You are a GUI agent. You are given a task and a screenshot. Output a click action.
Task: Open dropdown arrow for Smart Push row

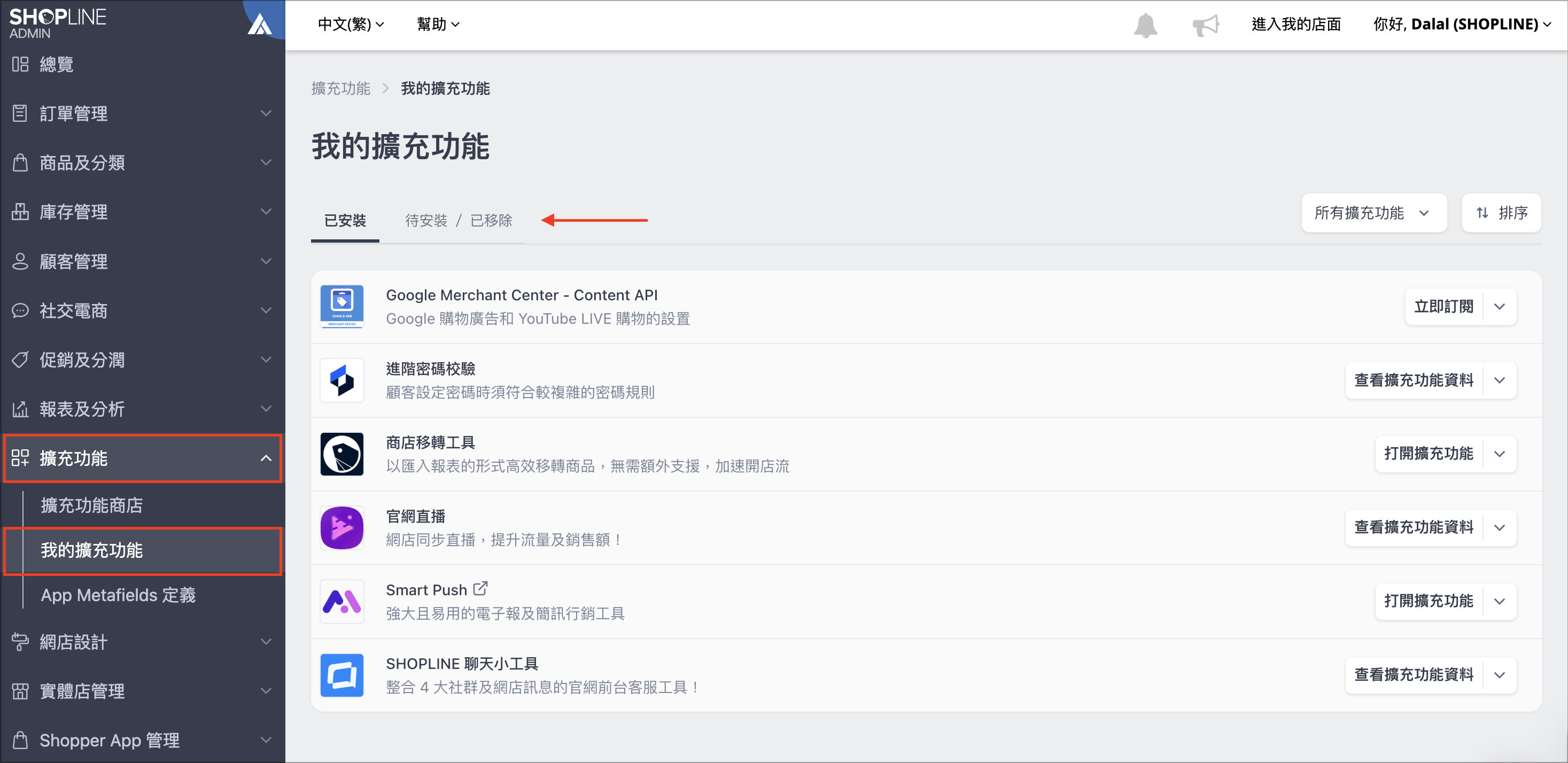click(1499, 601)
